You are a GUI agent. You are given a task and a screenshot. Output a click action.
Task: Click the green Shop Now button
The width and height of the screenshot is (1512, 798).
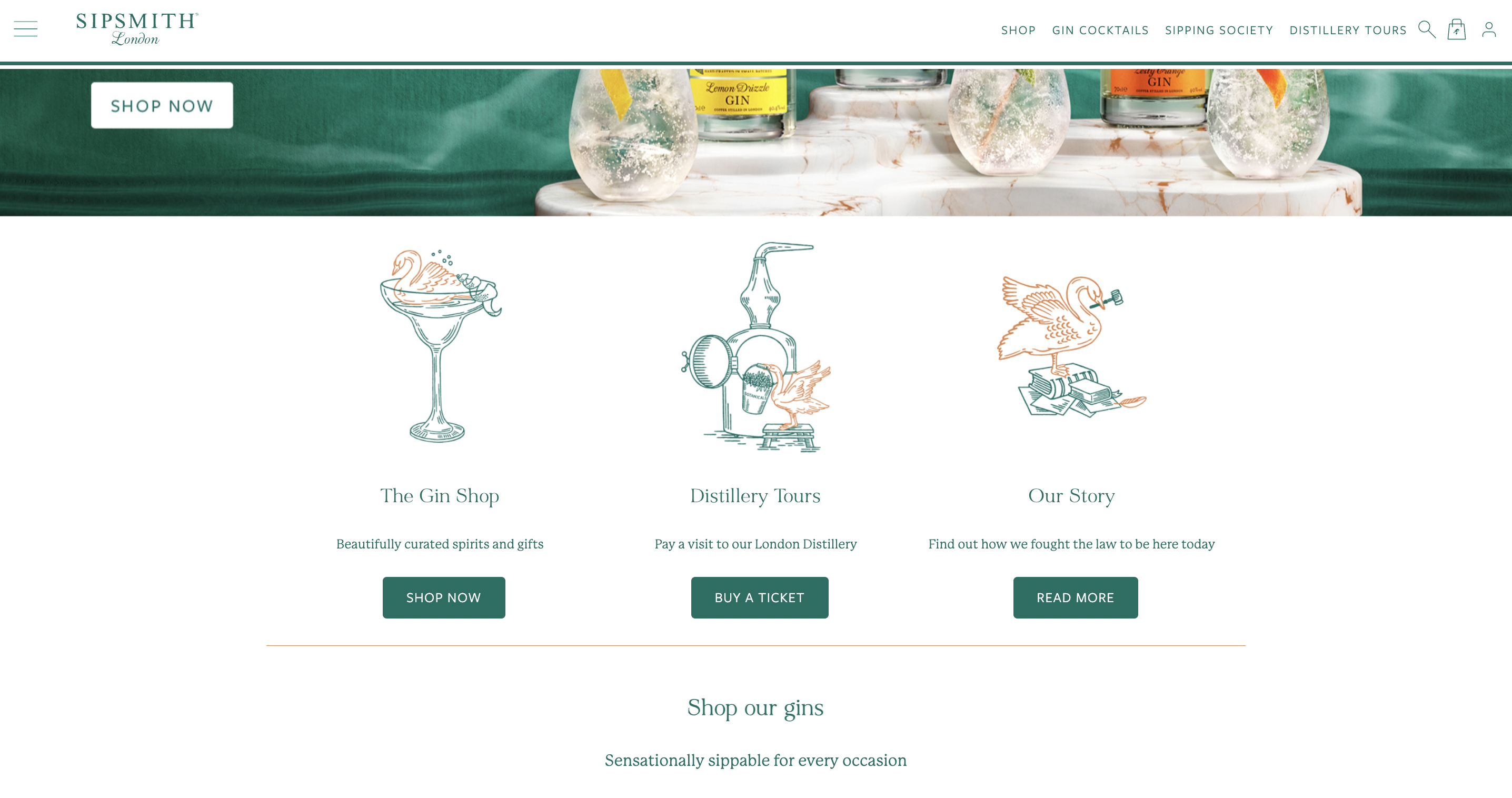click(x=444, y=597)
